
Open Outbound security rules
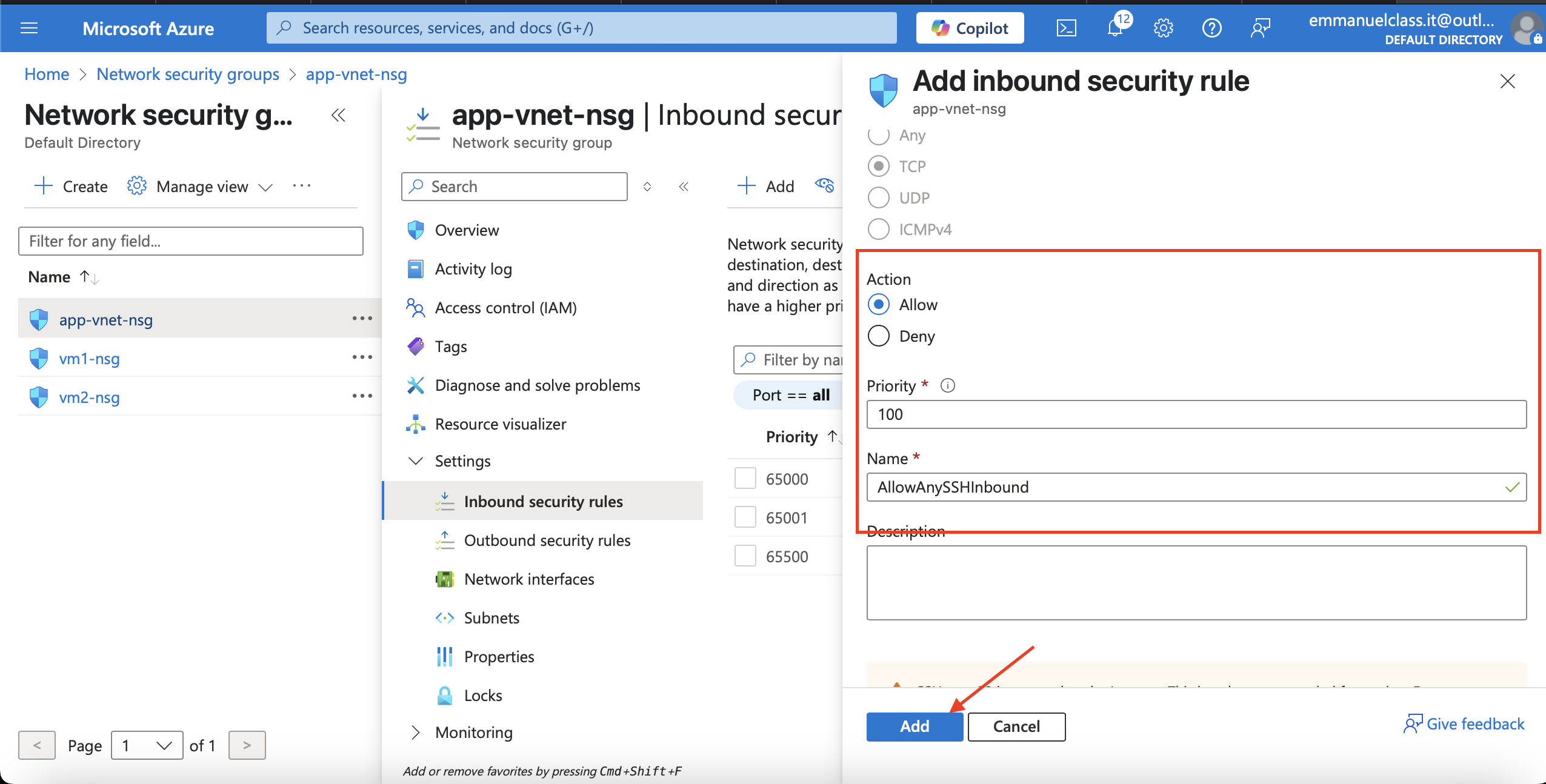tap(547, 540)
